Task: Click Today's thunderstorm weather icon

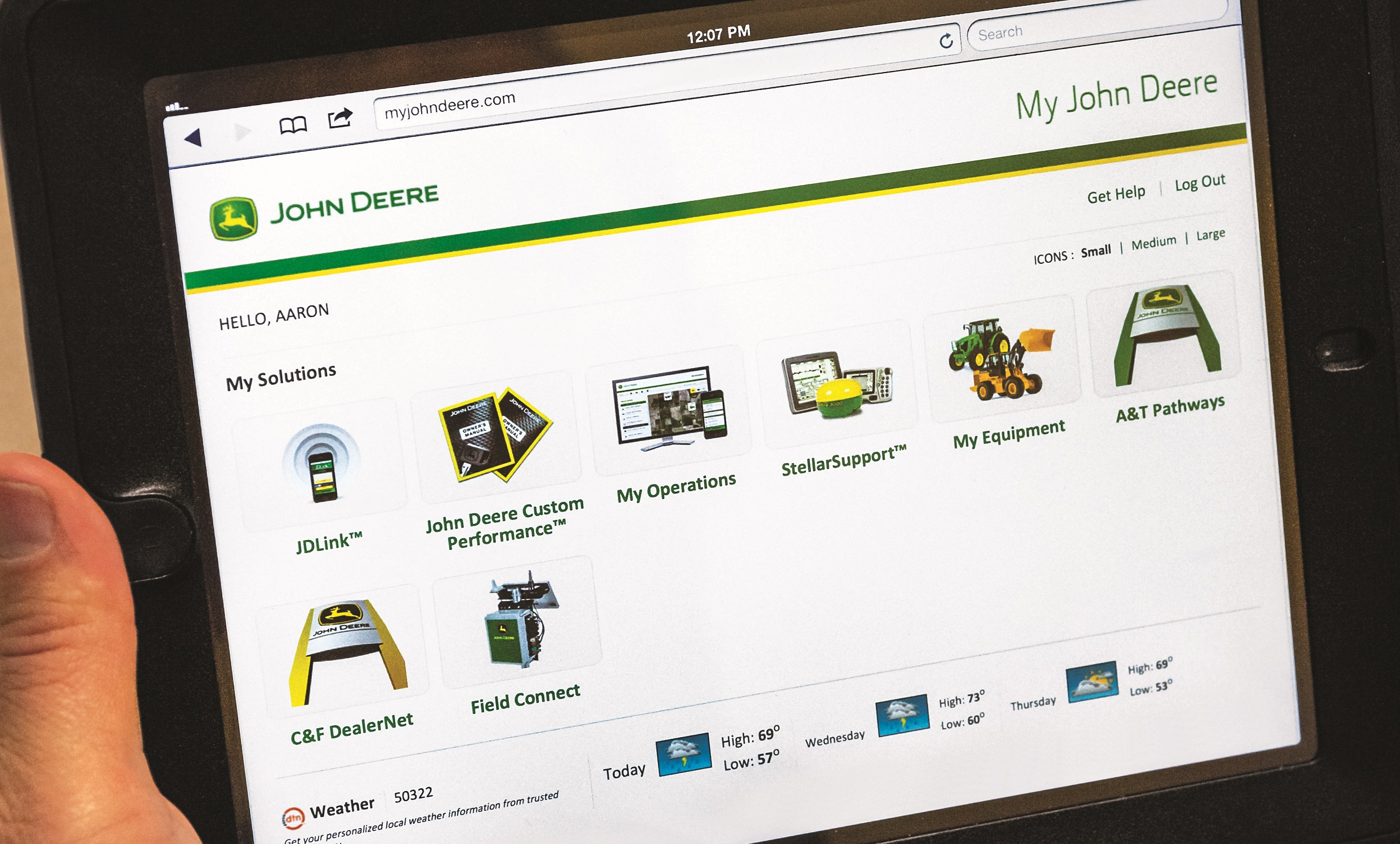Action: 684,755
